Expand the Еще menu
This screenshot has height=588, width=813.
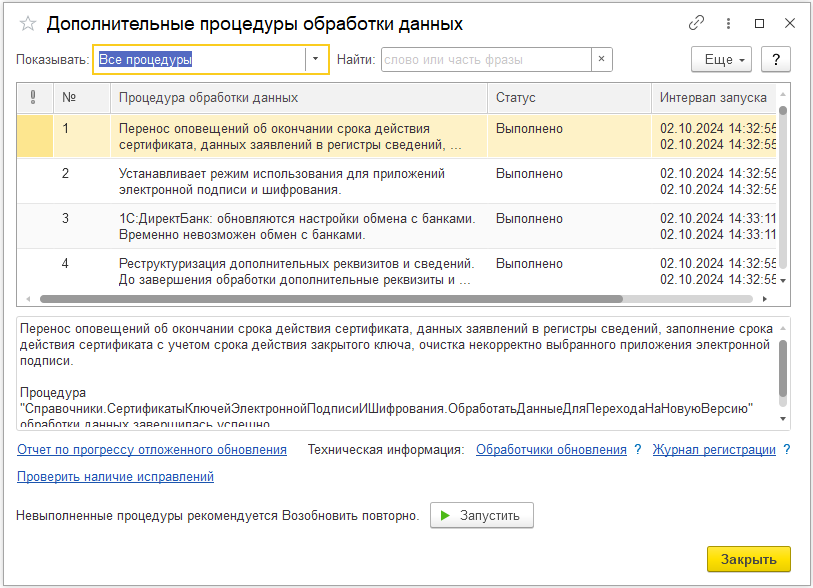point(721,60)
